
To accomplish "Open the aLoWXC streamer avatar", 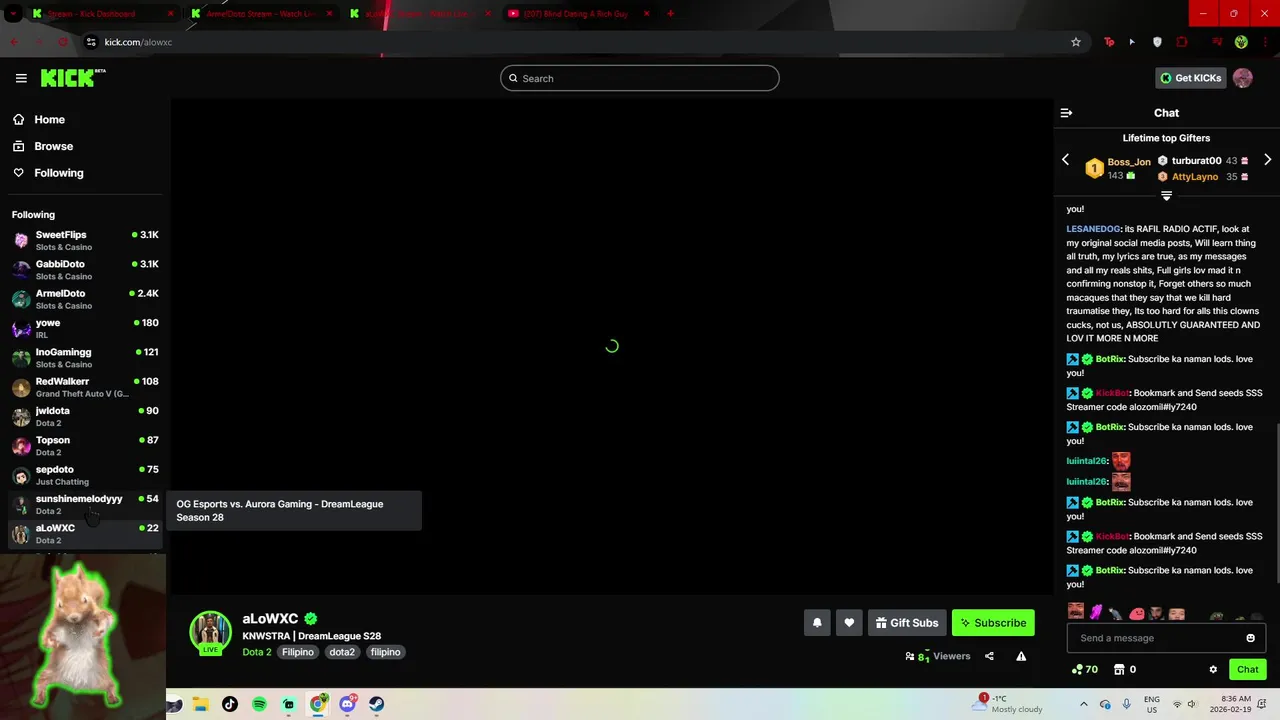I will (x=210, y=632).
